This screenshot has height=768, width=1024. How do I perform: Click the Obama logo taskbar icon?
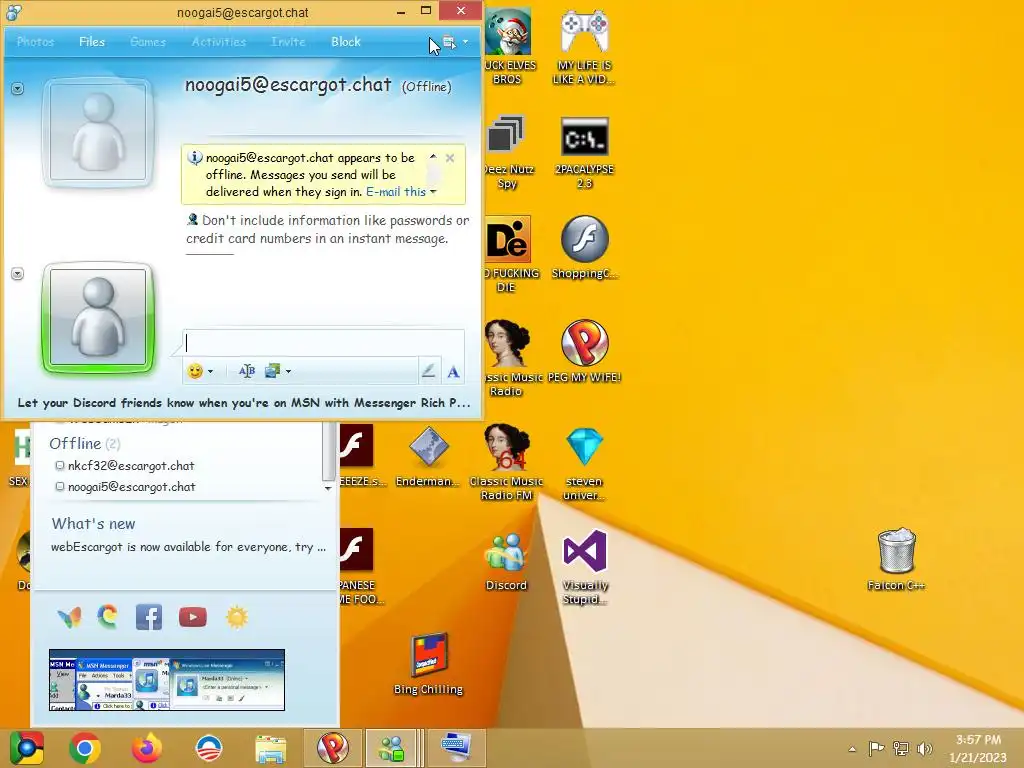point(209,748)
